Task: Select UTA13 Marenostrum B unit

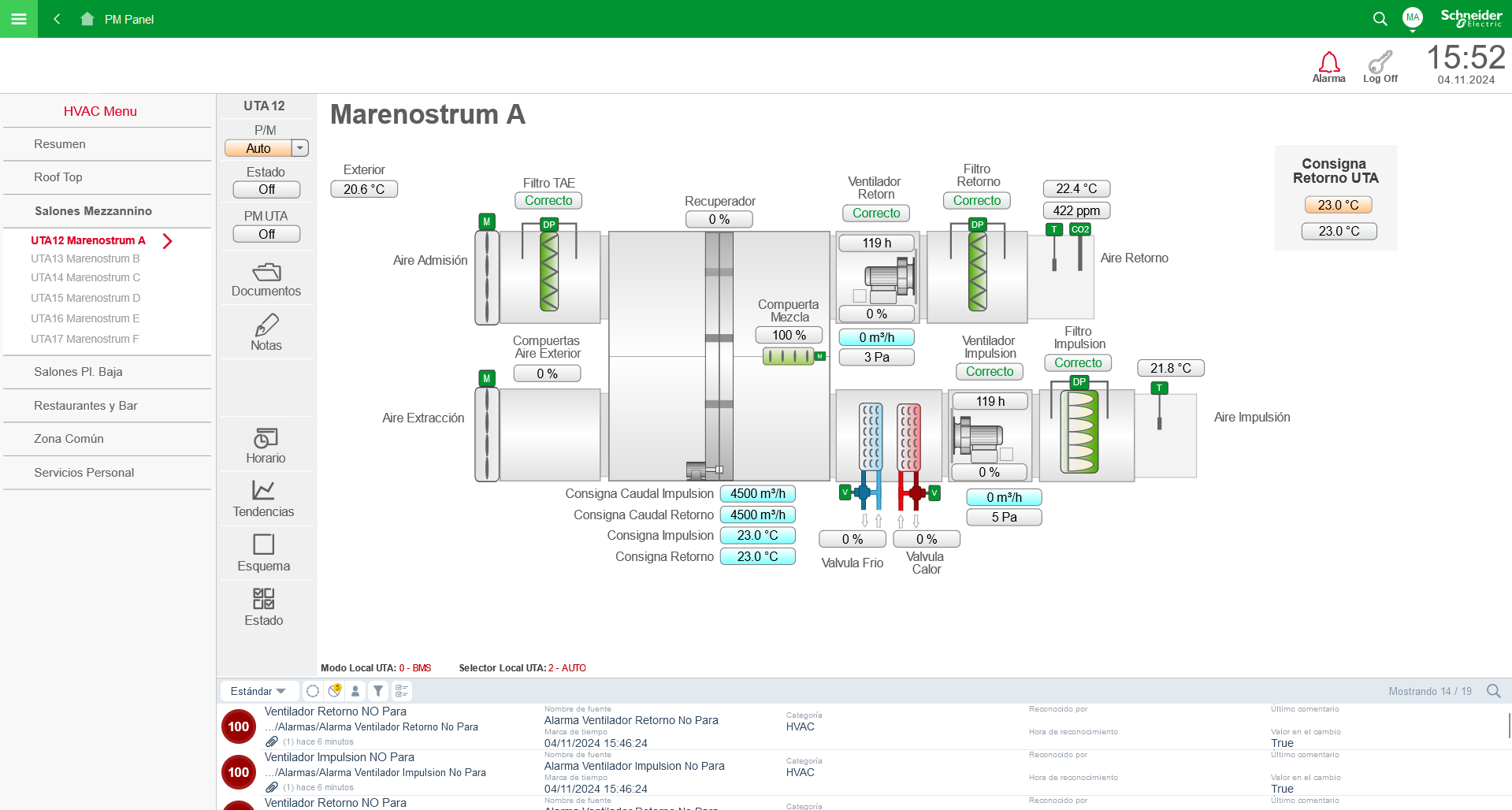Action: (85, 258)
